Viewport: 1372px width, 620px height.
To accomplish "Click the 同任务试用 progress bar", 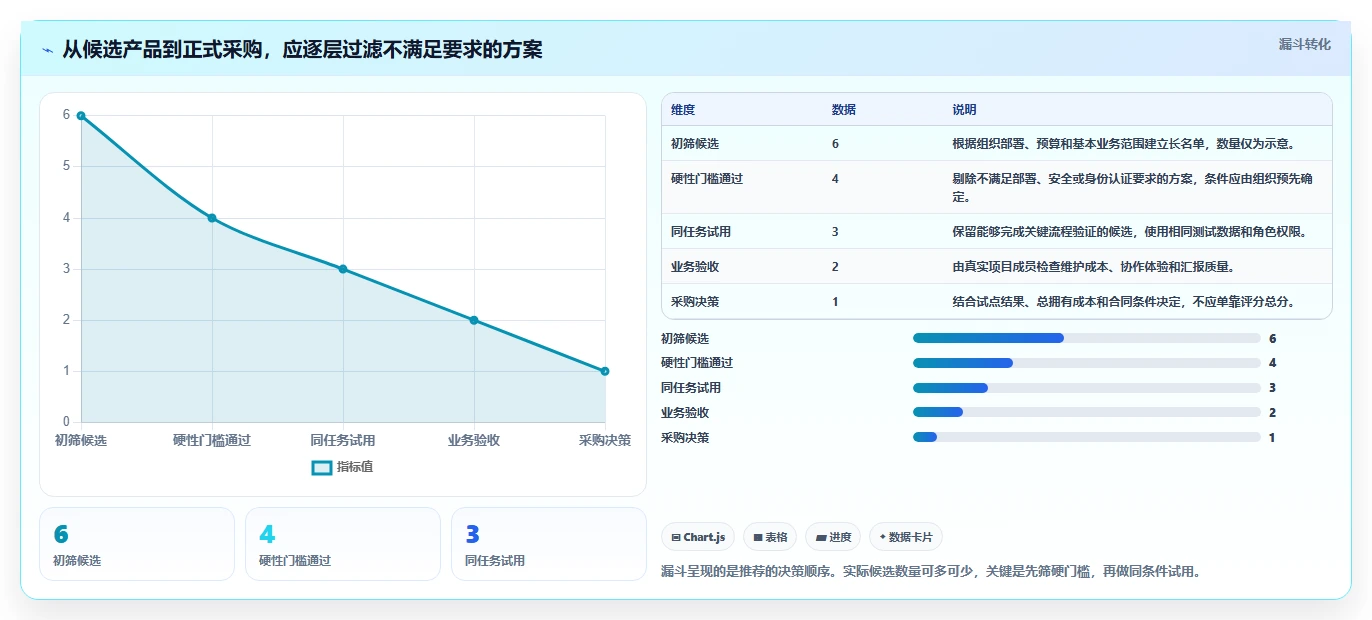I will 1087,388.
